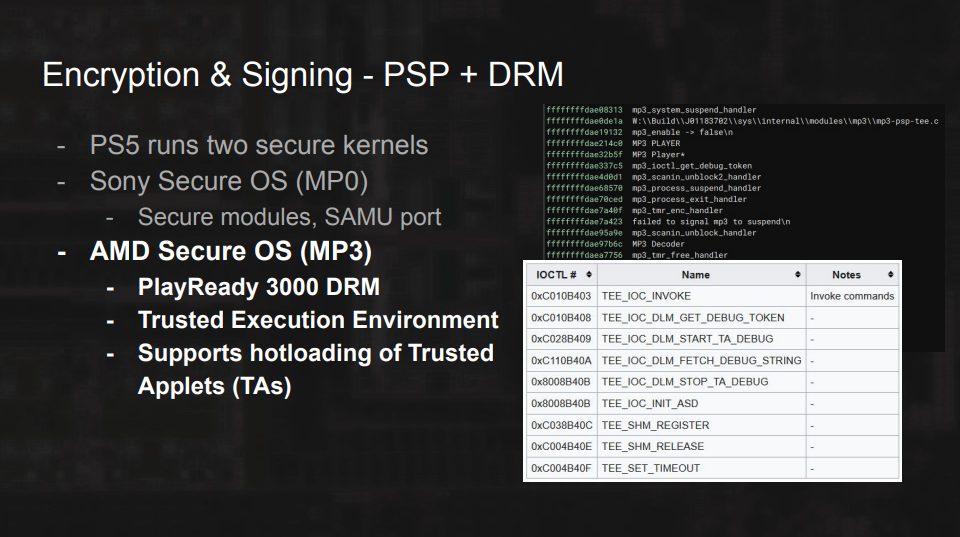The width and height of the screenshot is (960, 537).
Task: Sort table by Notes column arrows
Action: [x=890, y=275]
